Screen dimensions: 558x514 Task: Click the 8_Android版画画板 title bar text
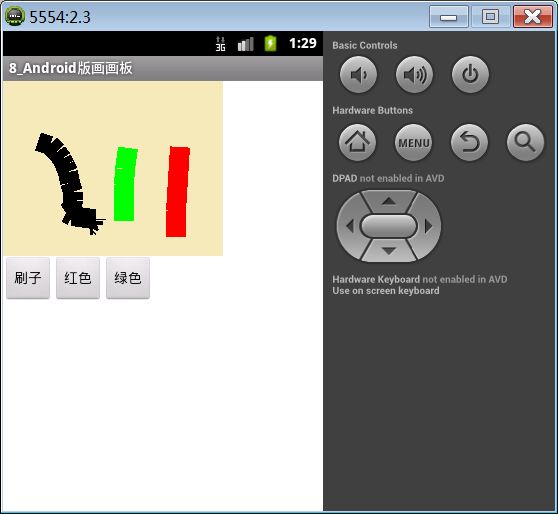pos(71,68)
